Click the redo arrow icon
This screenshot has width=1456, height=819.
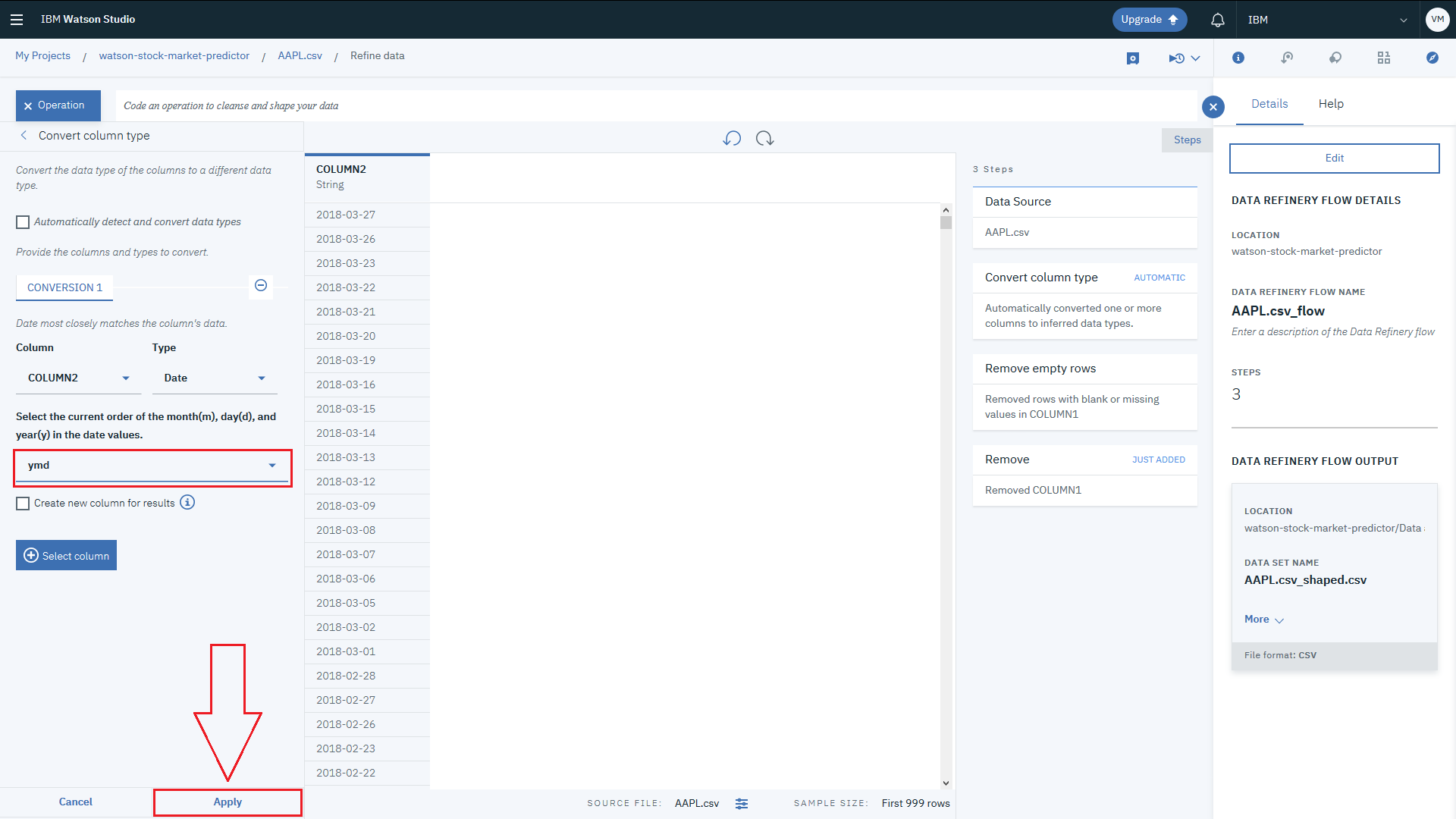(x=764, y=138)
